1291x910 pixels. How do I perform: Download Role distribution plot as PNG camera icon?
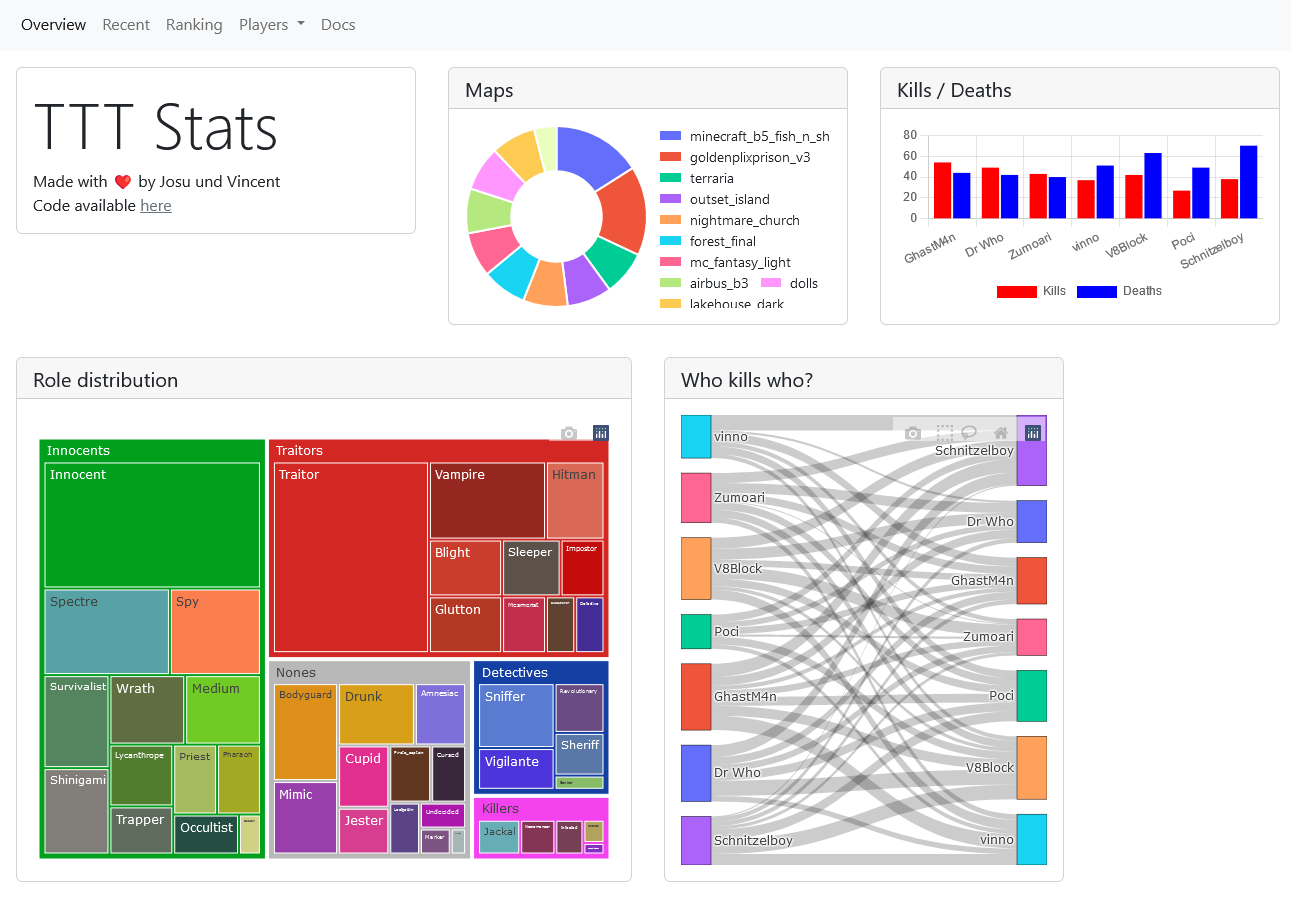[x=569, y=433]
